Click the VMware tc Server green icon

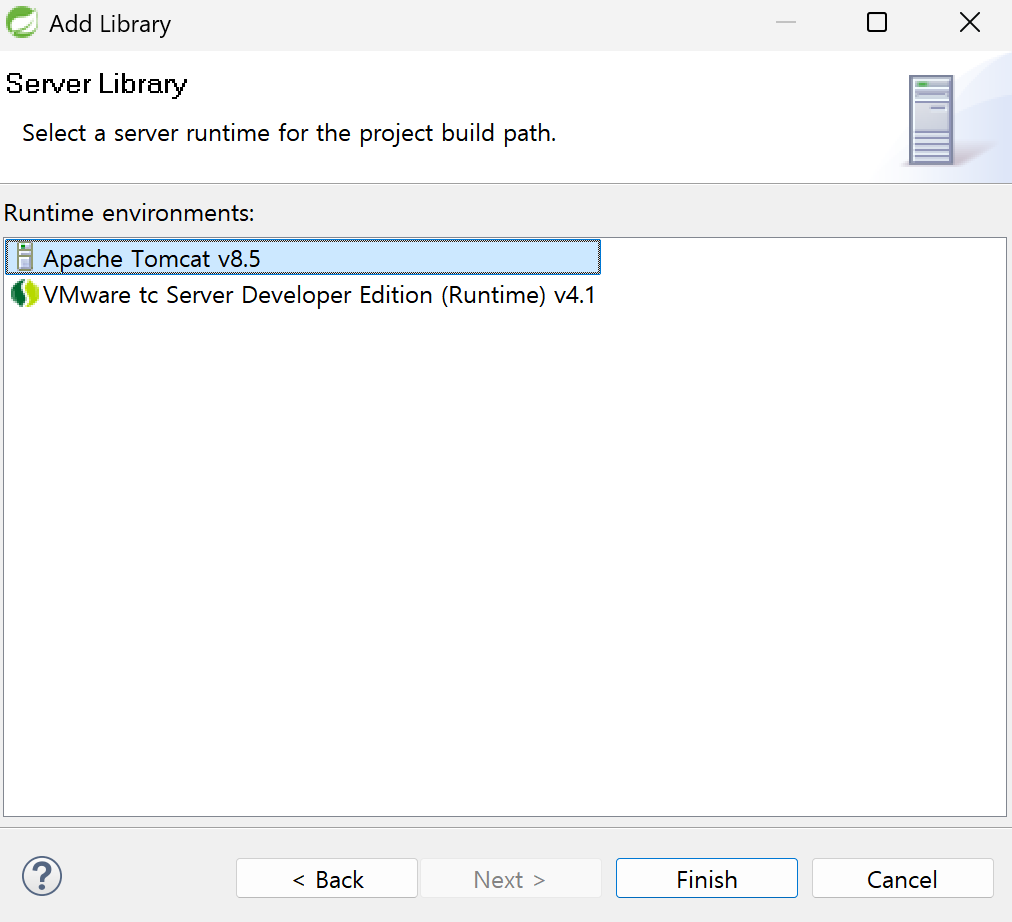click(x=25, y=294)
